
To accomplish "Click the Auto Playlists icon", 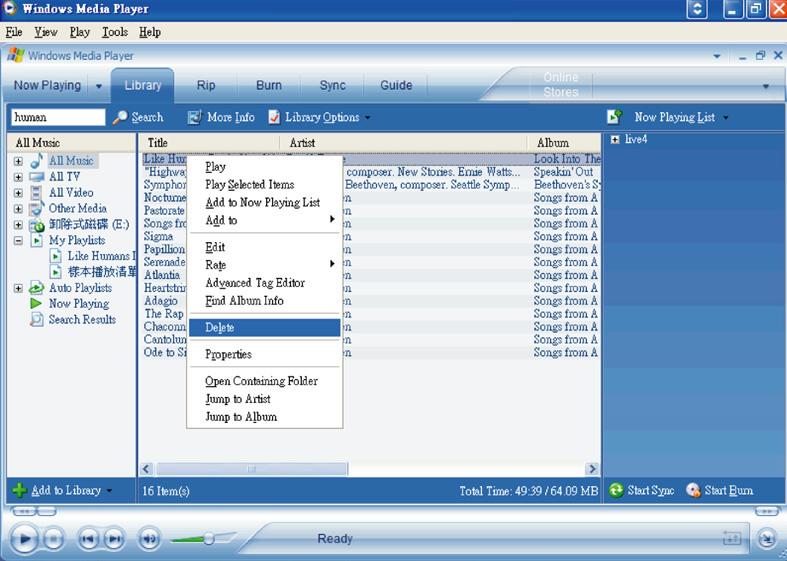I will [36, 288].
